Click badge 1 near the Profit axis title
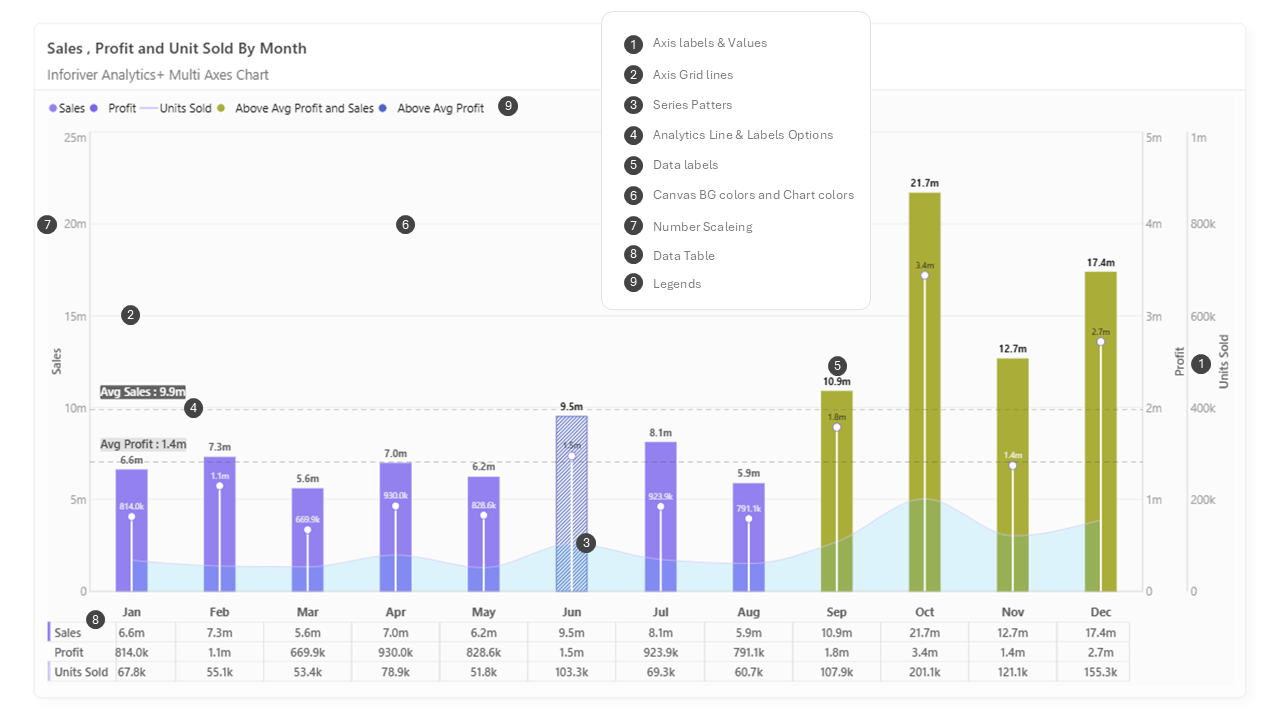 click(x=1201, y=364)
